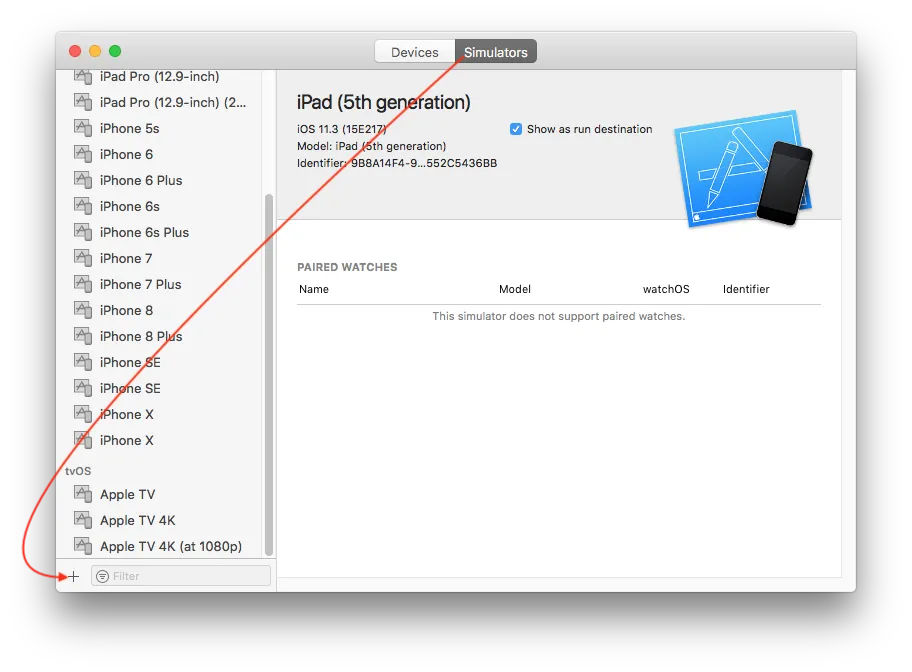Click the simulator icon beside iPhone 6s
This screenshot has height=672, width=912.
[83, 206]
